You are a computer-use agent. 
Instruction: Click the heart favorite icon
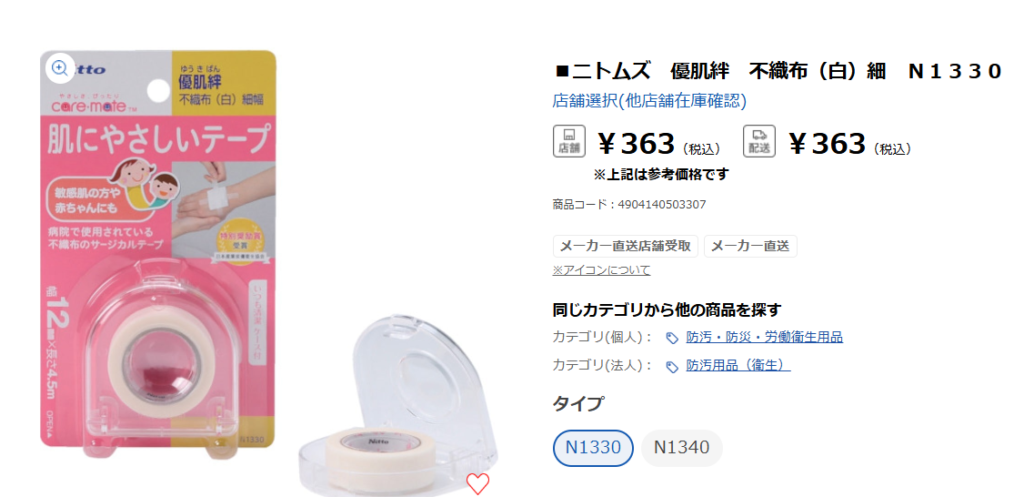point(477,483)
